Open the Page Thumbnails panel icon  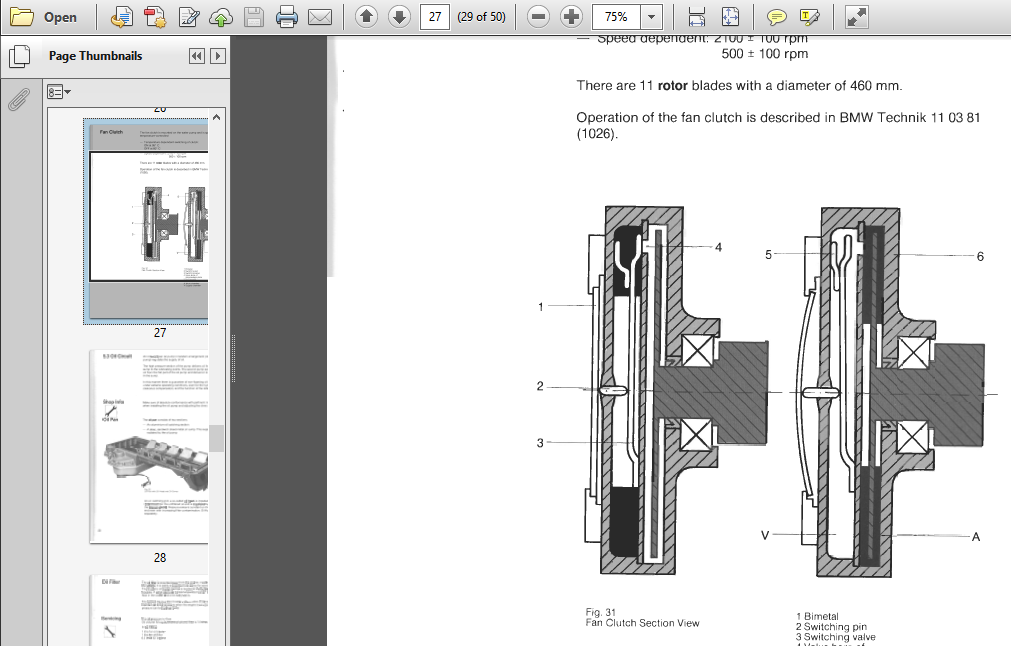pos(19,57)
